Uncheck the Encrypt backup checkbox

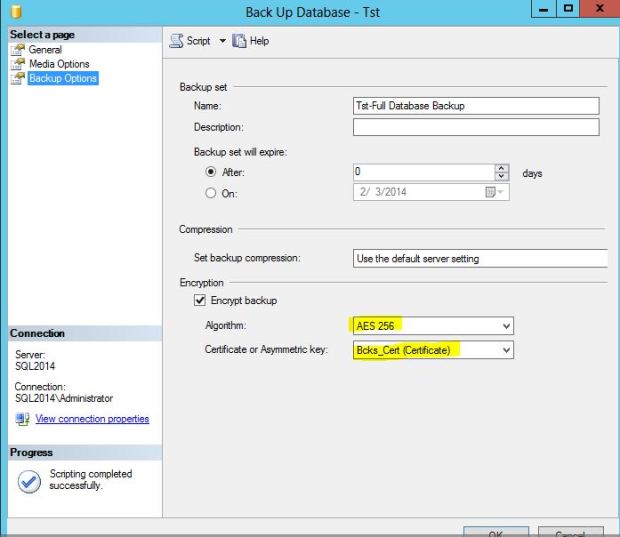click(x=200, y=301)
